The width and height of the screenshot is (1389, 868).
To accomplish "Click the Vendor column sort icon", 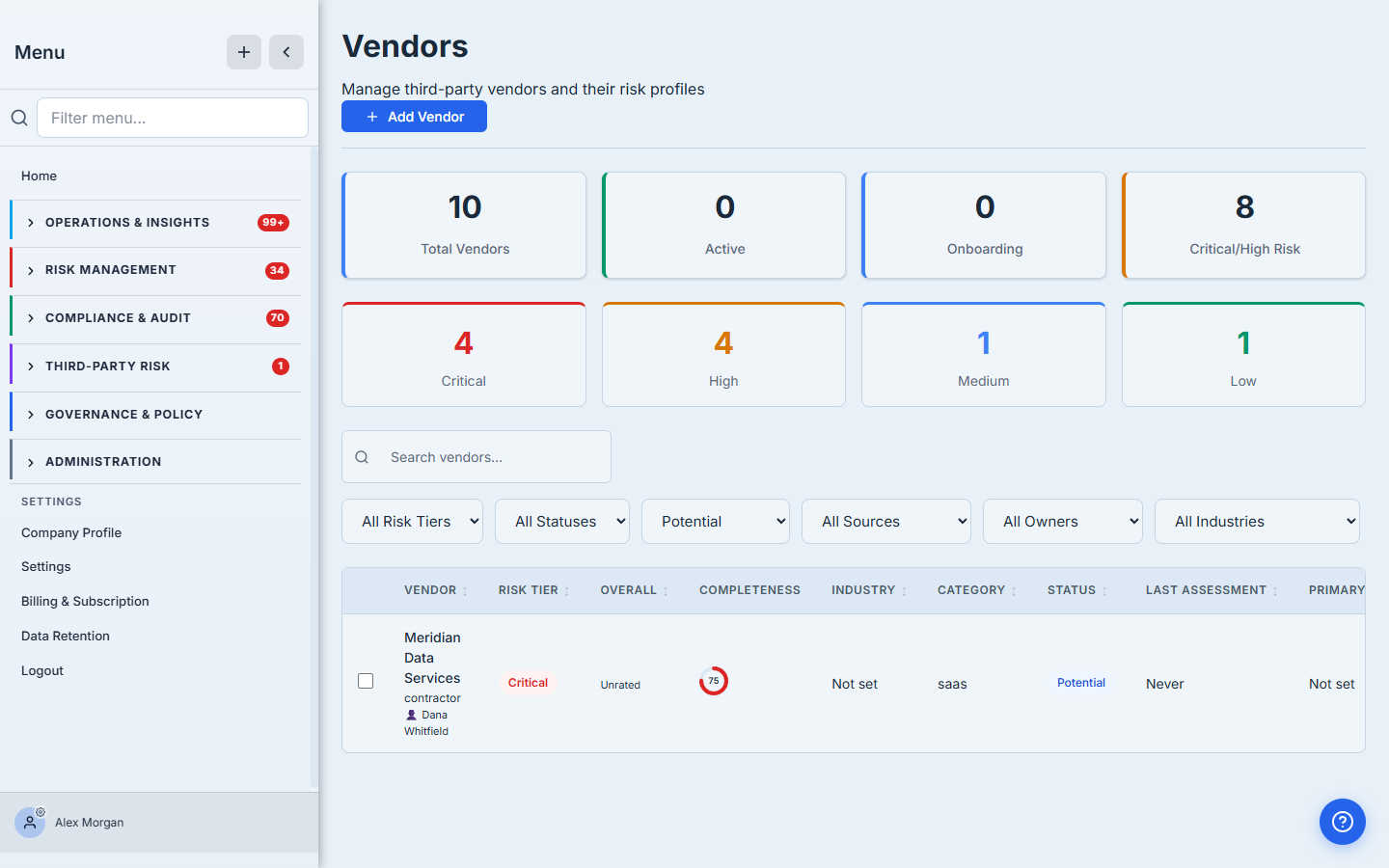I will pos(465,591).
